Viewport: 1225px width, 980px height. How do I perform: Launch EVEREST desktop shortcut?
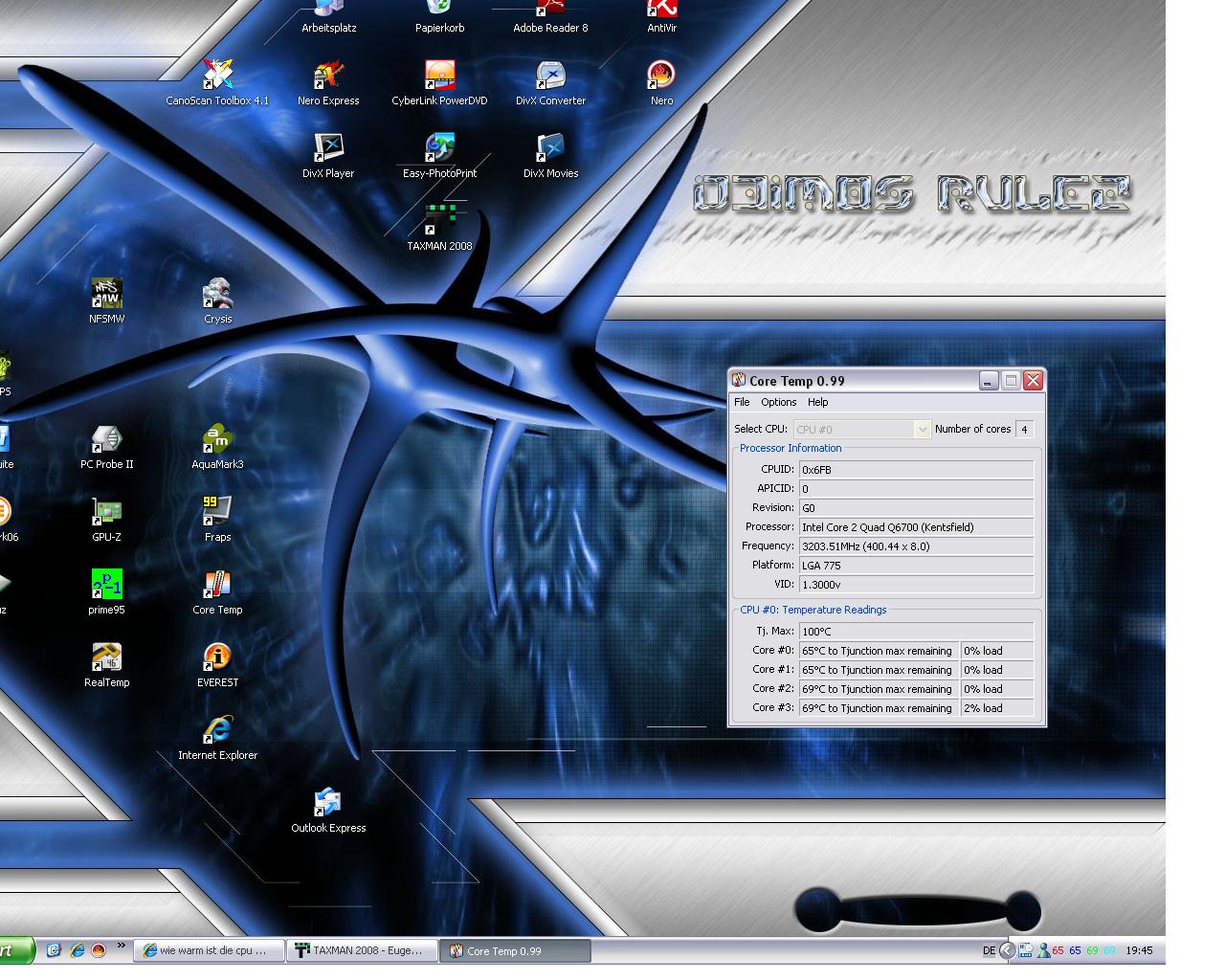pos(217,665)
